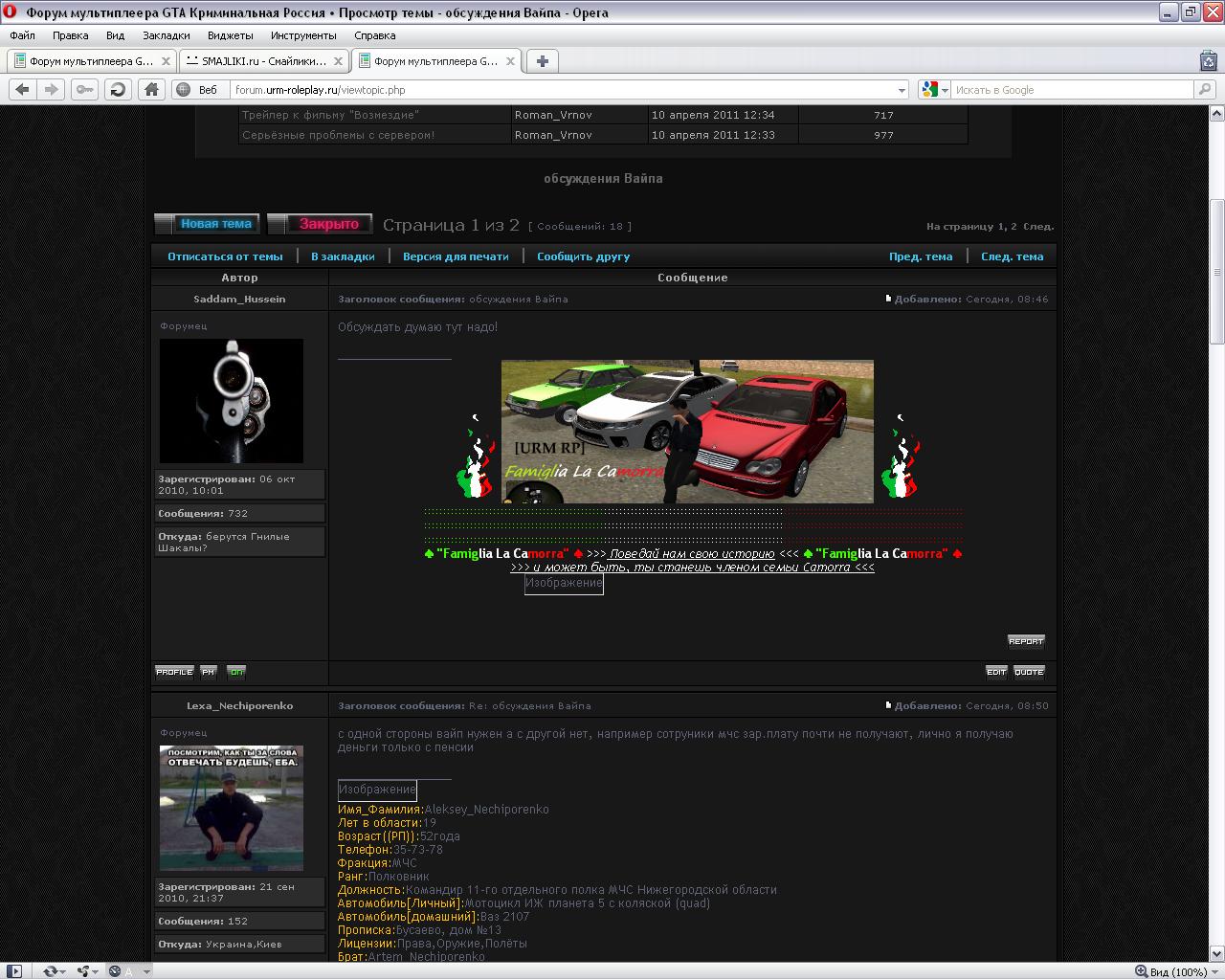The height and width of the screenshot is (980, 1225).
Task: Reload the current page
Action: pyautogui.click(x=118, y=89)
